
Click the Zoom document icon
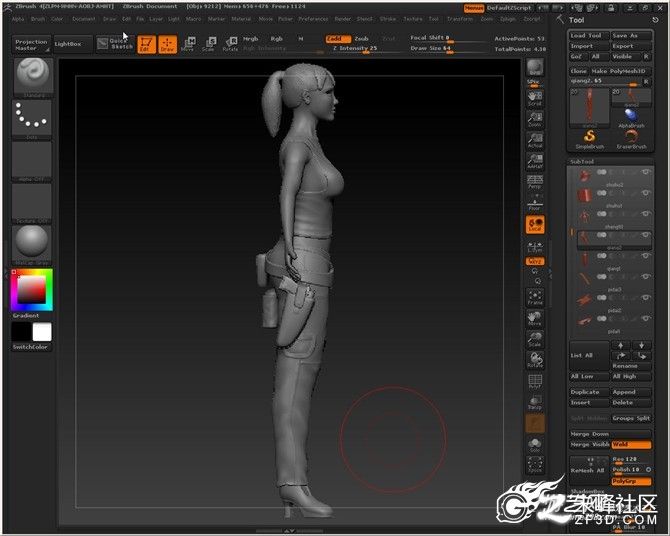point(535,119)
